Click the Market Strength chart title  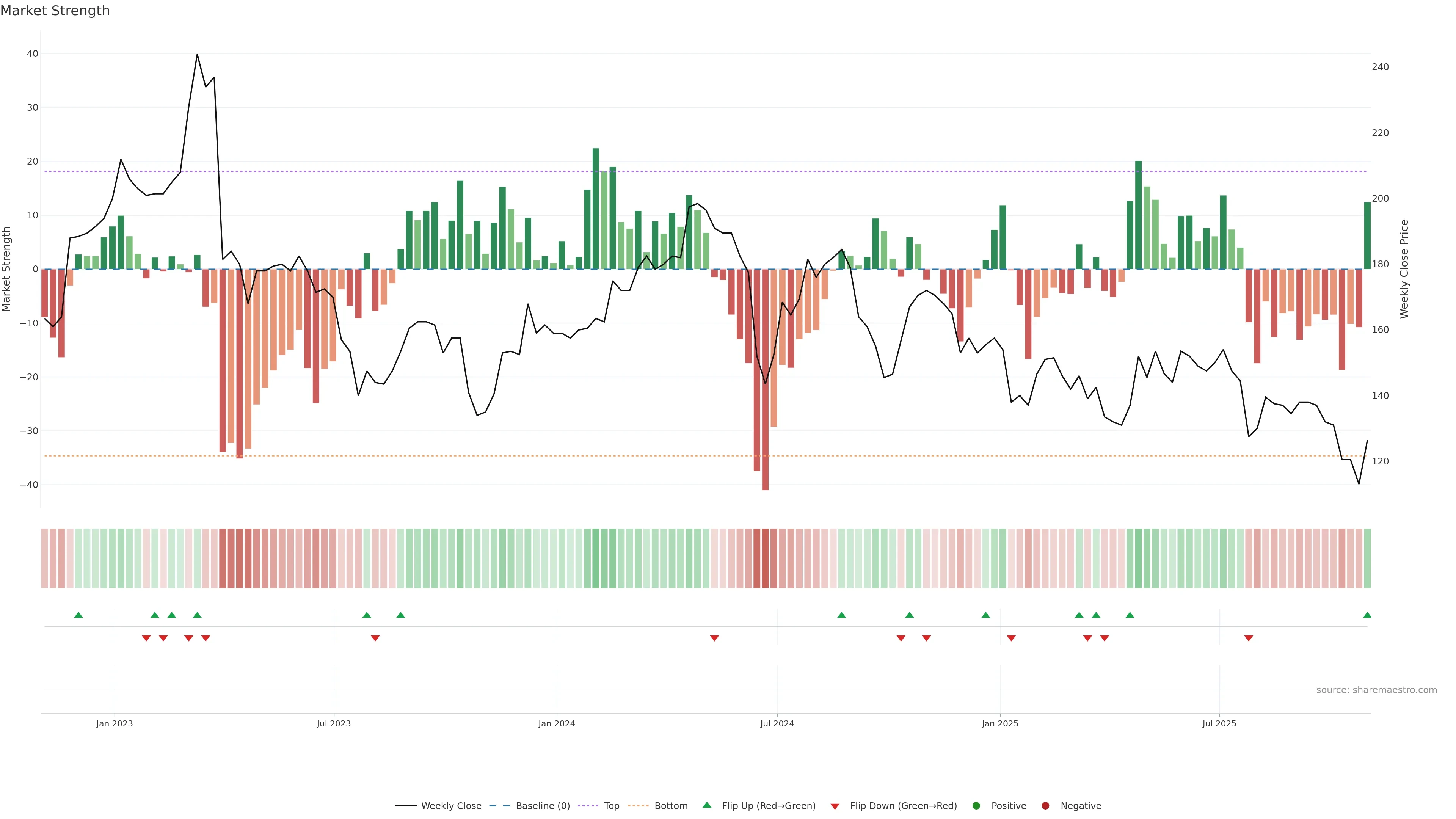pos(55,11)
